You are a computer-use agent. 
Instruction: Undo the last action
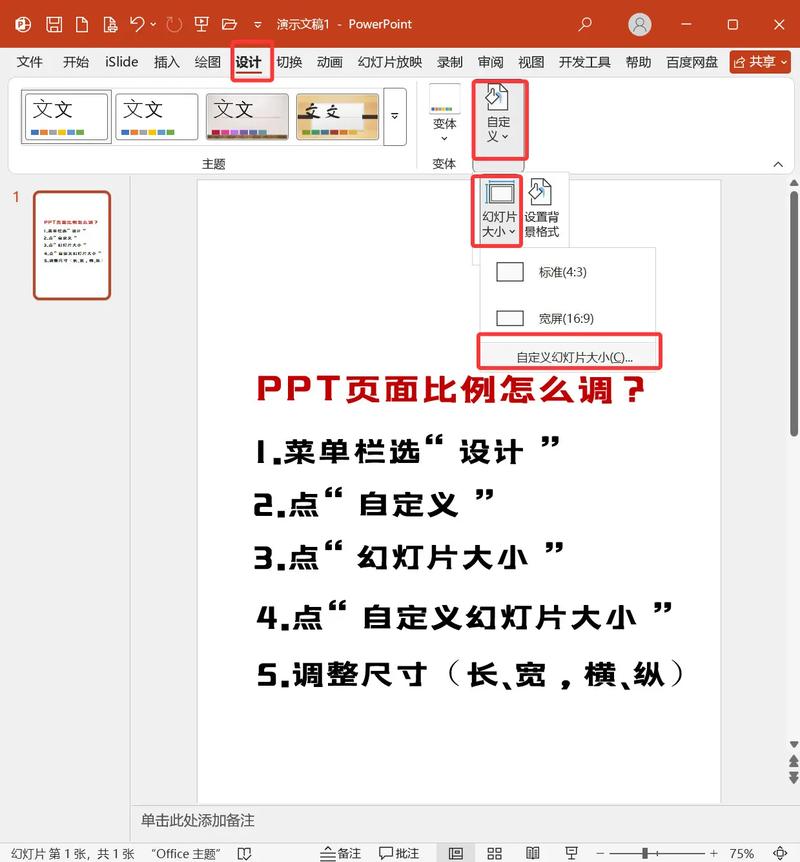tap(137, 24)
